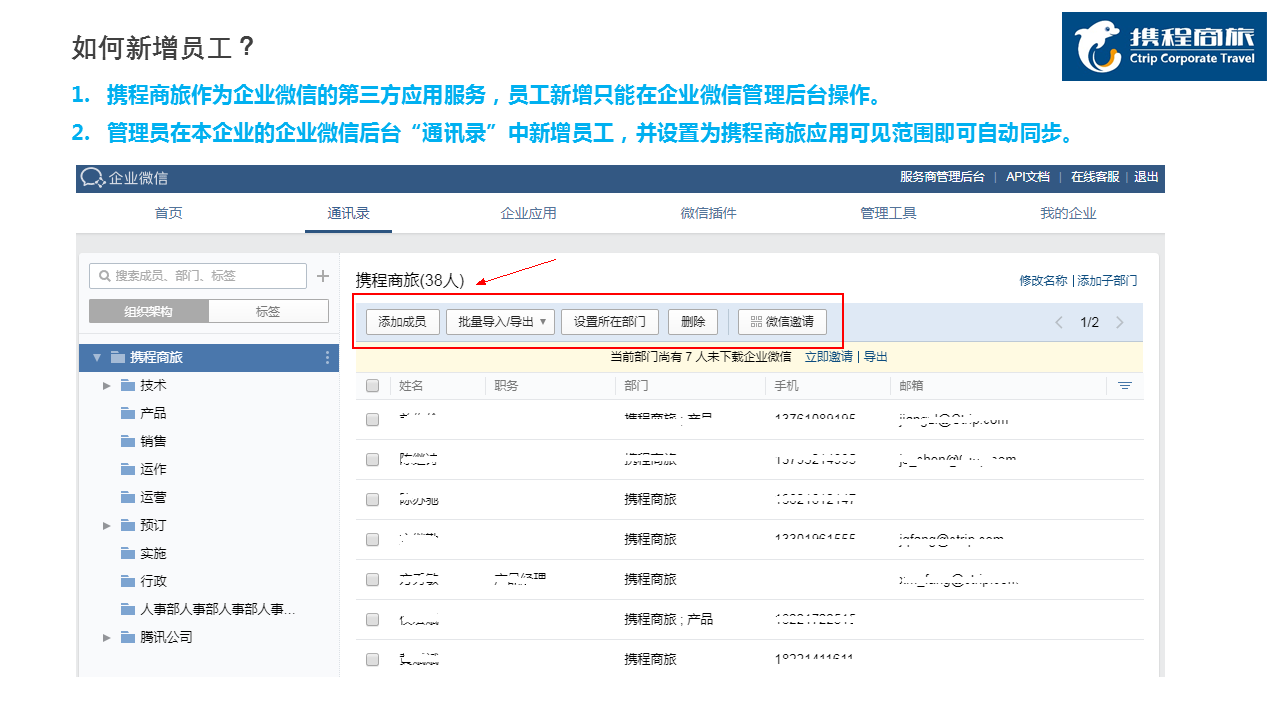Click the 产品 folder icon

click(x=127, y=413)
